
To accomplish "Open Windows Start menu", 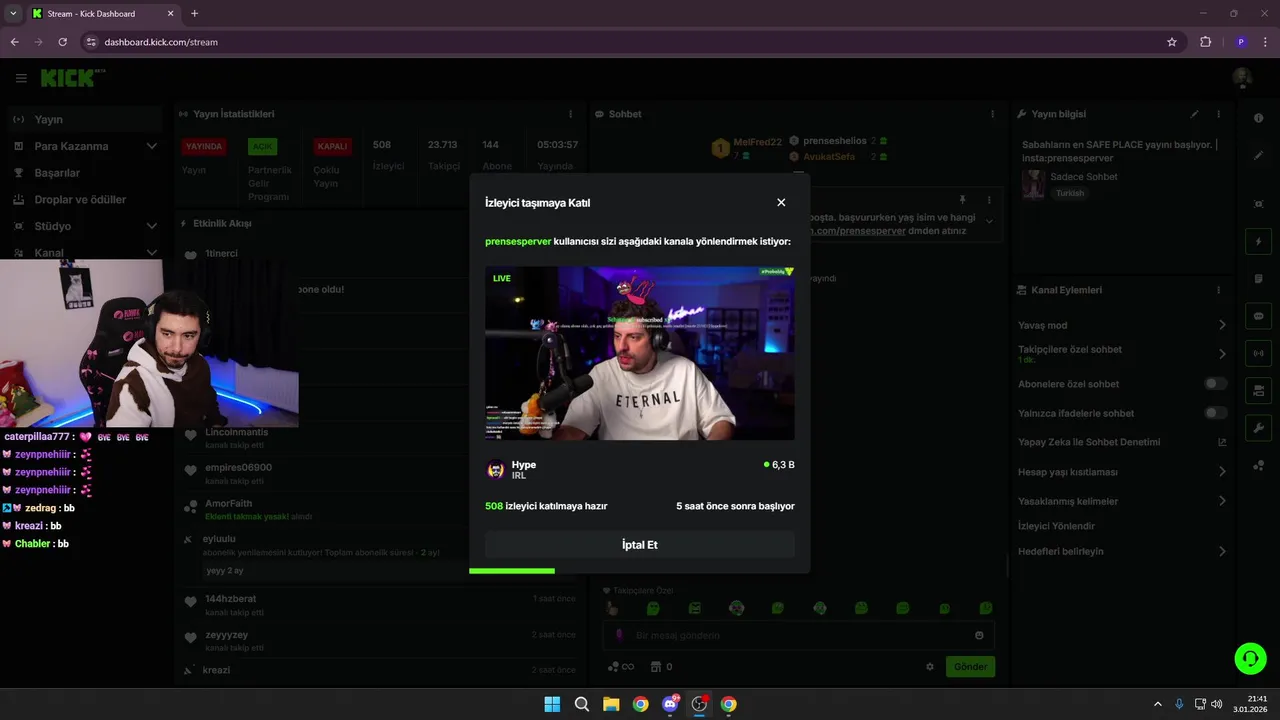I will click(x=552, y=704).
